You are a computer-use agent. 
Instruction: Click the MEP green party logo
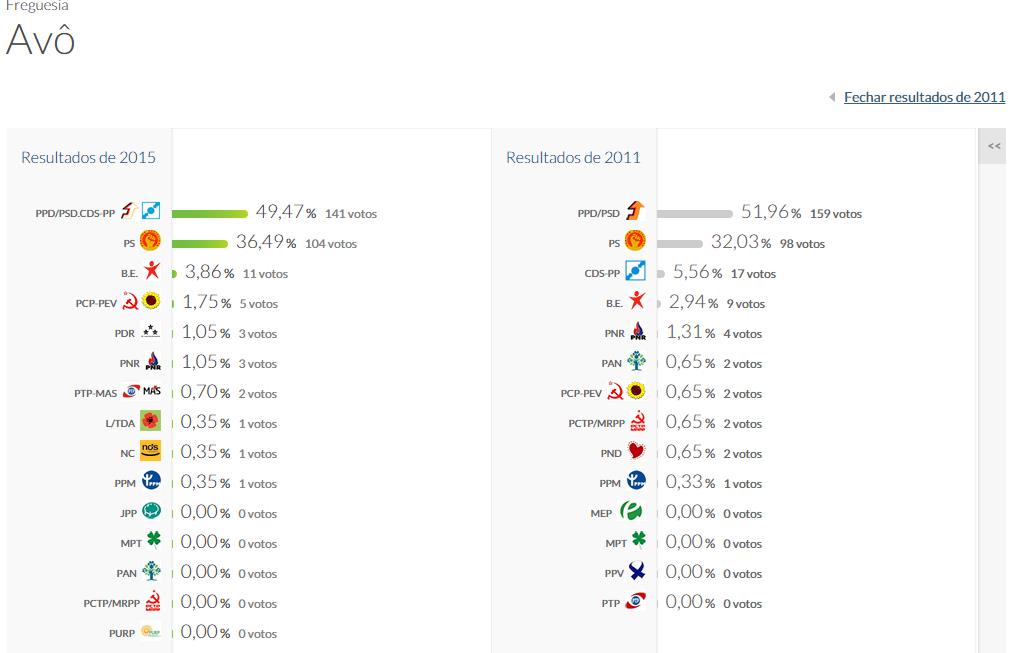pyautogui.click(x=631, y=512)
